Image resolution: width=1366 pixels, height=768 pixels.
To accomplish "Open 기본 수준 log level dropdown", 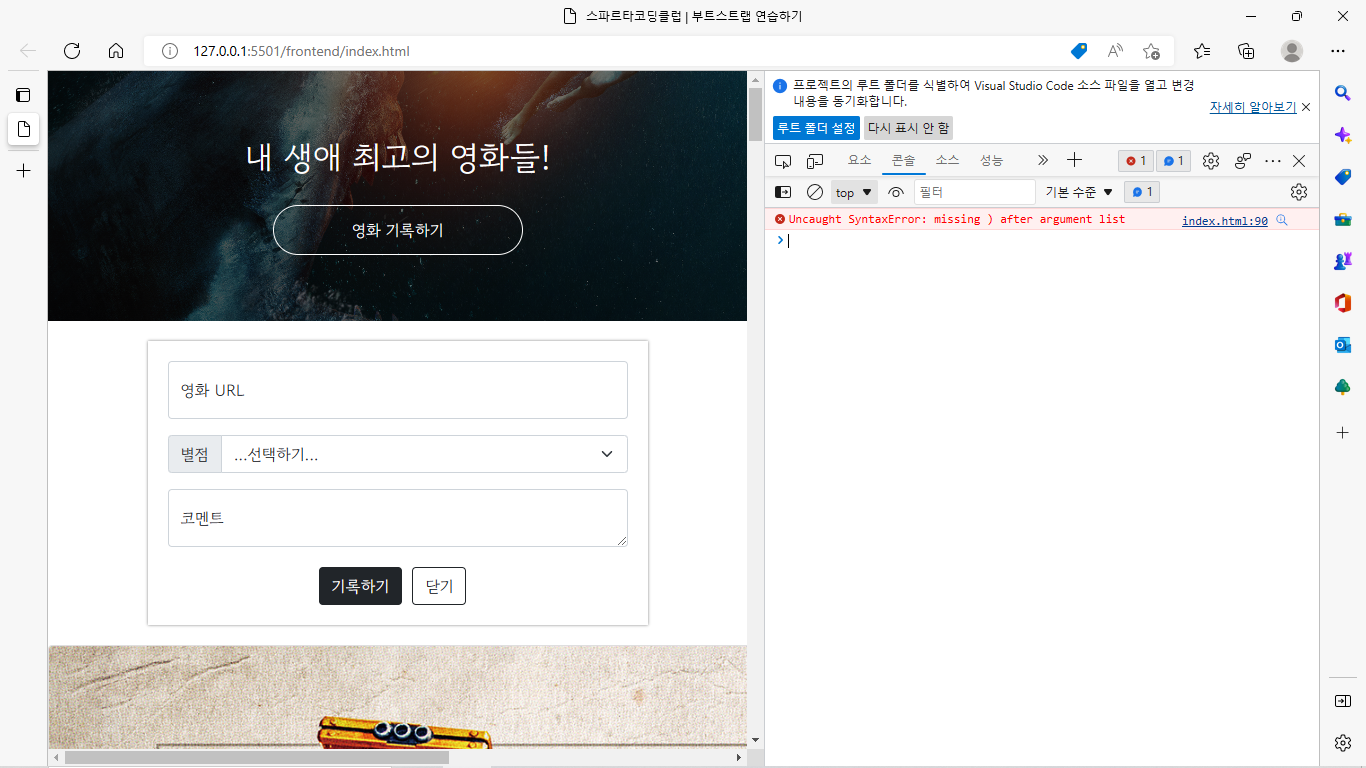I will (x=1079, y=192).
